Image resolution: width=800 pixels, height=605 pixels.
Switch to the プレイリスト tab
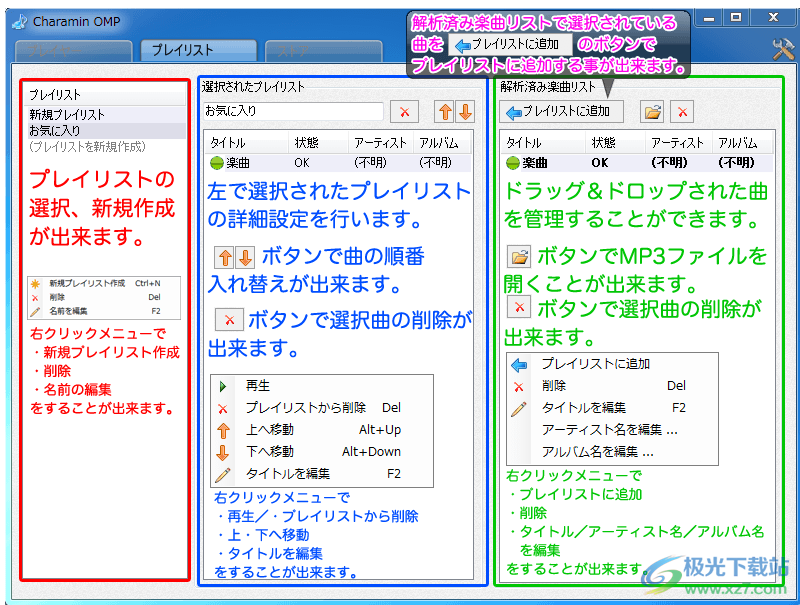pyautogui.click(x=198, y=50)
